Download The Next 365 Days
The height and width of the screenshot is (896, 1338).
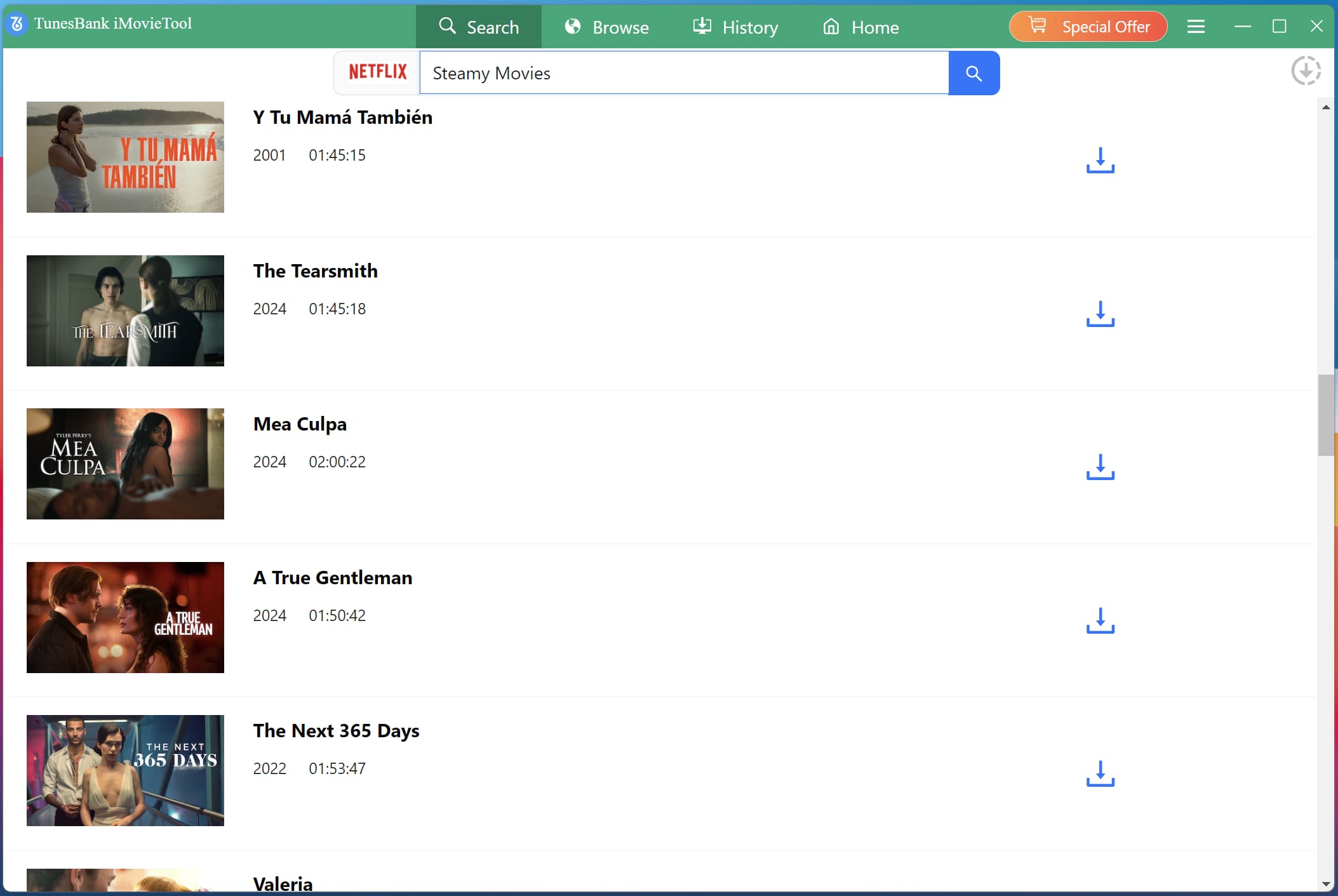coord(1100,773)
